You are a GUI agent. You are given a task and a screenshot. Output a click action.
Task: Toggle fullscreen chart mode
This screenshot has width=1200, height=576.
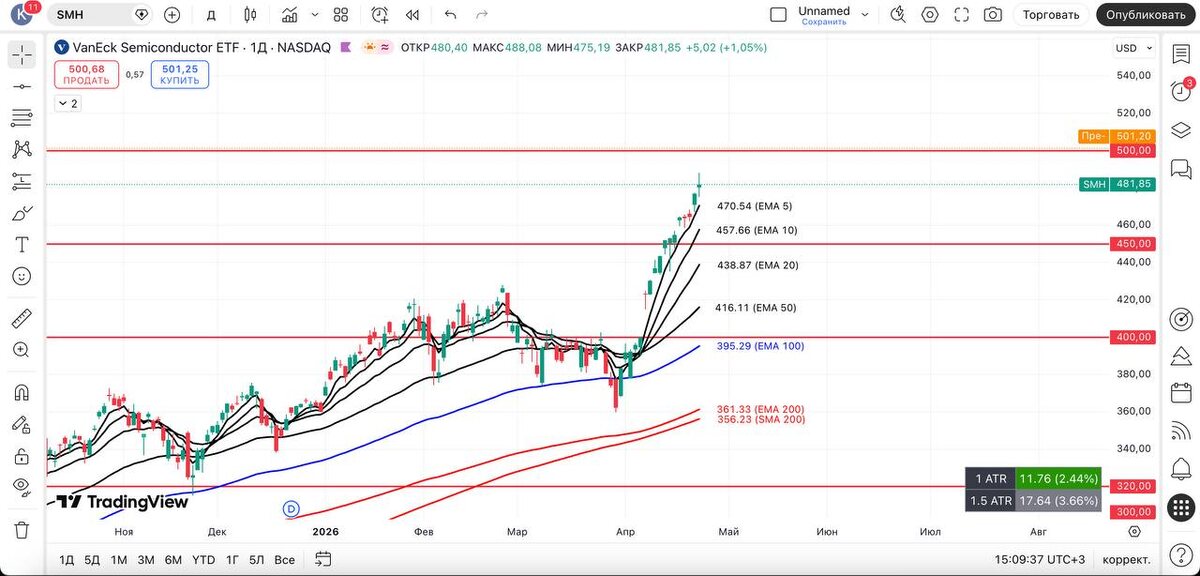pyautogui.click(x=961, y=15)
